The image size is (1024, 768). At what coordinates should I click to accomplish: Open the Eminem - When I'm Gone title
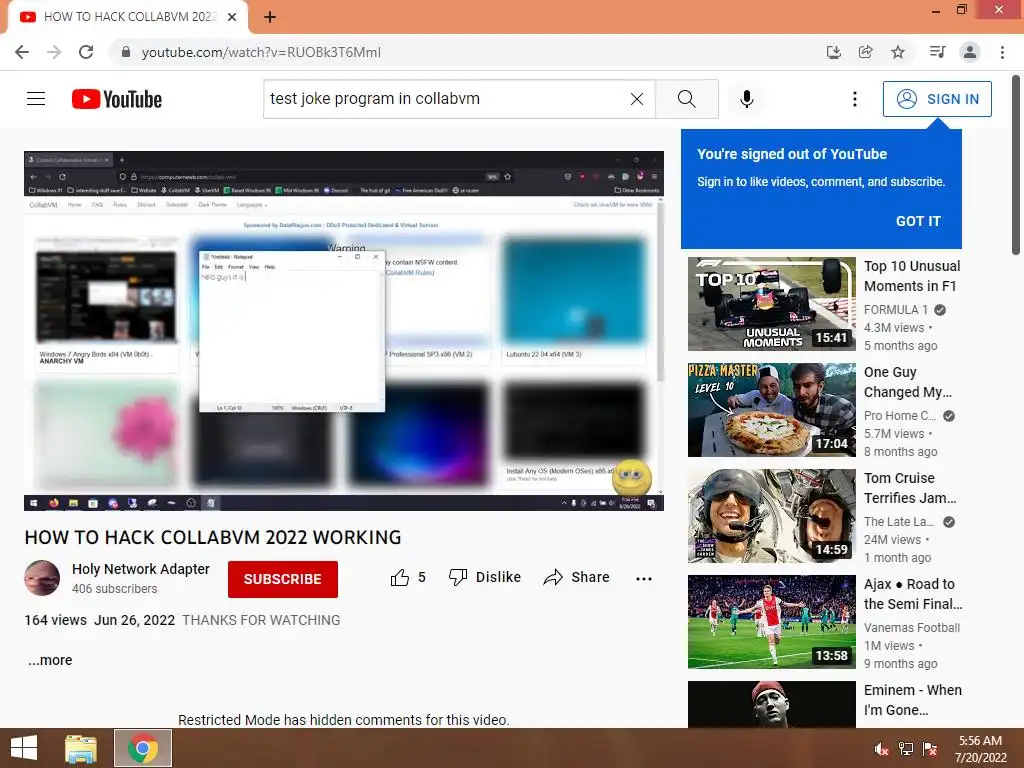[x=912, y=700]
